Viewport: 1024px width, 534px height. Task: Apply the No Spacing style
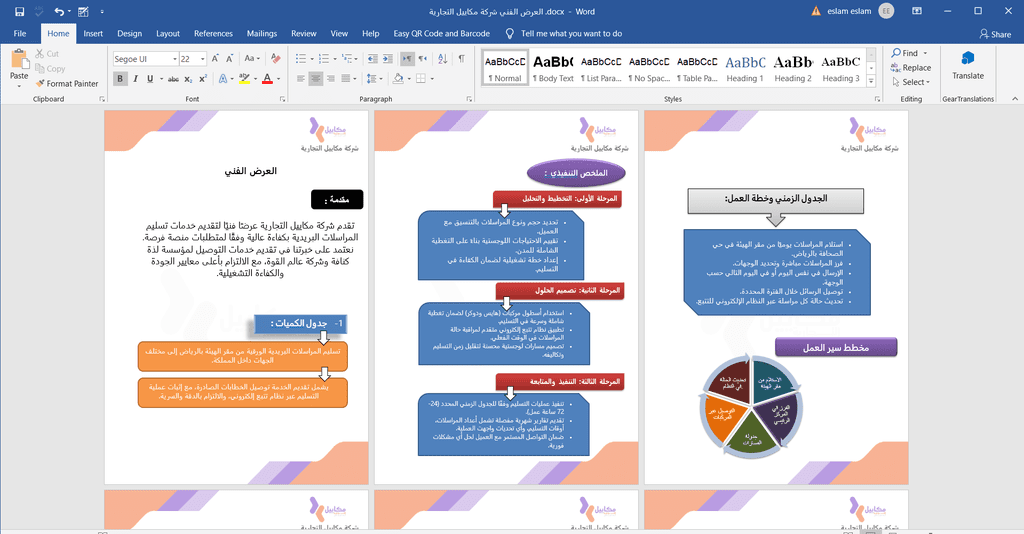point(649,68)
